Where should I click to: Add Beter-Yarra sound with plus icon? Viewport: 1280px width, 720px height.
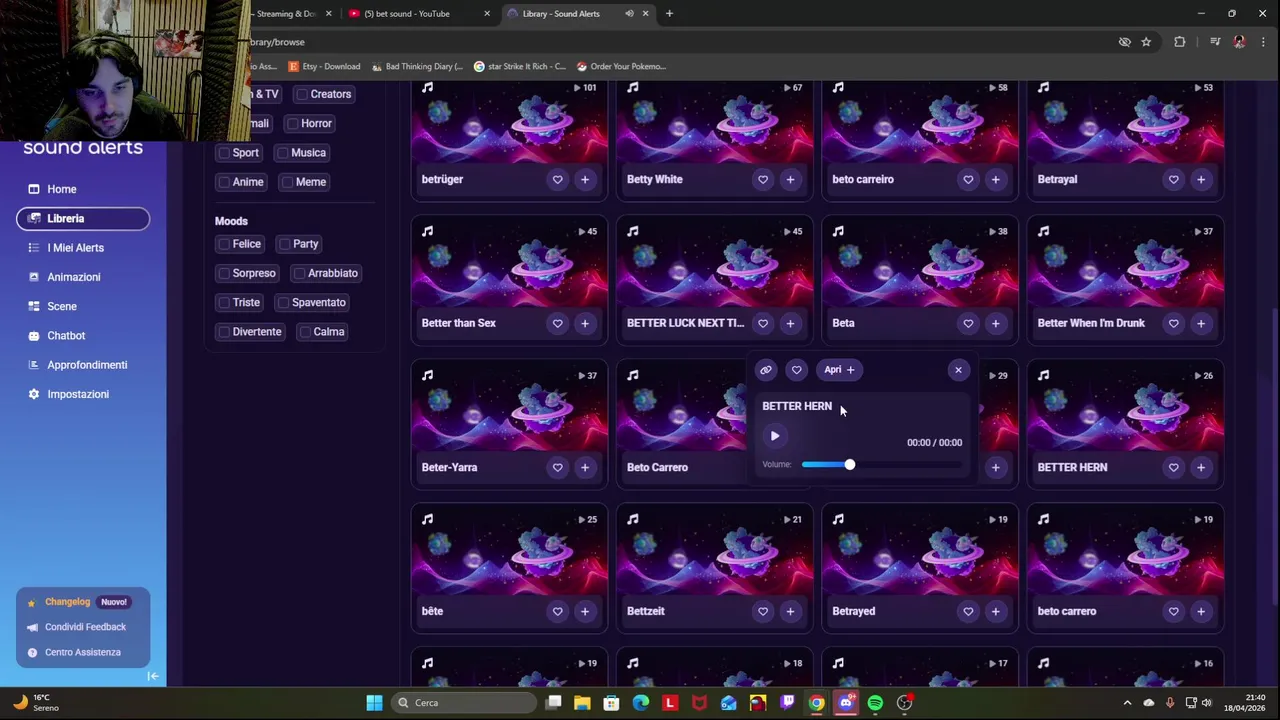585,467
